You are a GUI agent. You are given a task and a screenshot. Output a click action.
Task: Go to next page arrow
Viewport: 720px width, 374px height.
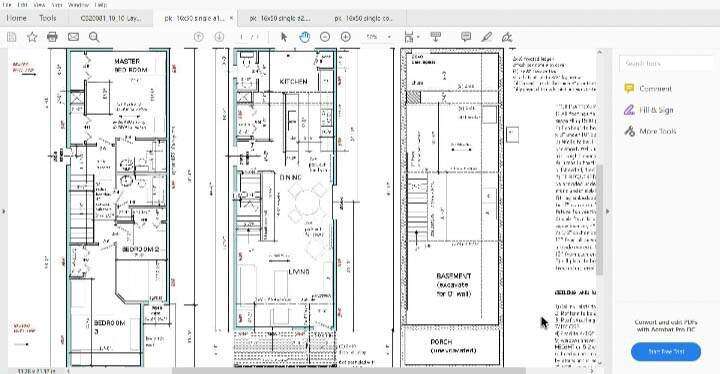pos(219,37)
